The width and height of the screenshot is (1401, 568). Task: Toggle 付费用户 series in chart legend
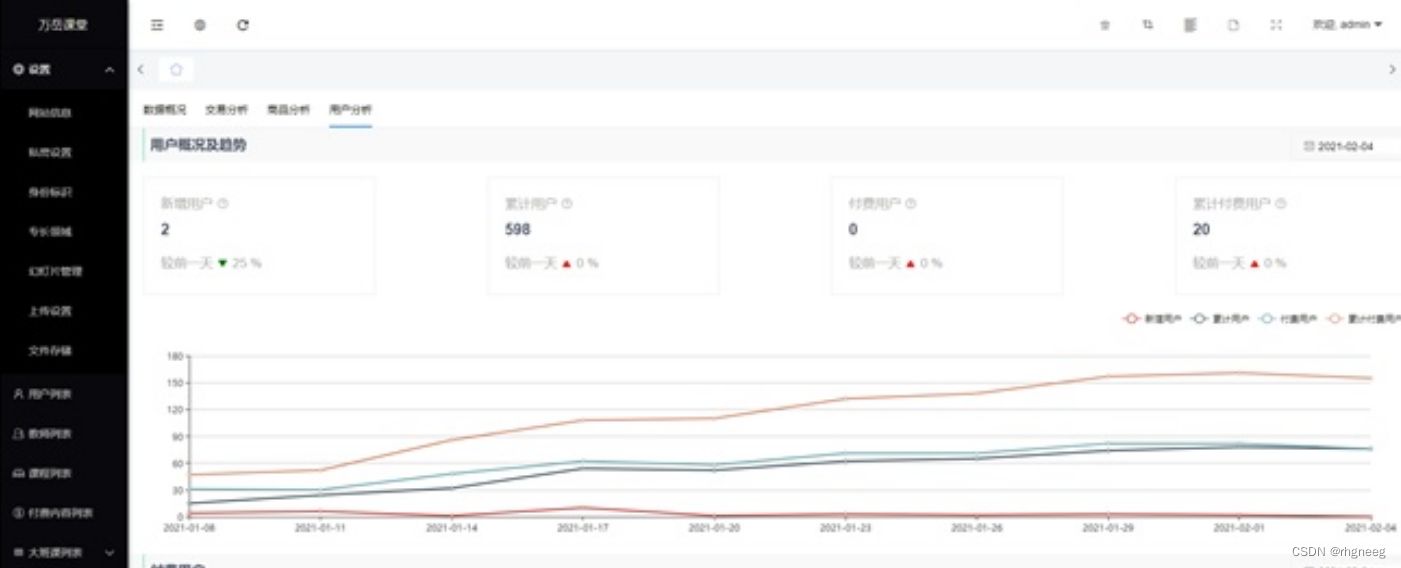coord(1288,319)
